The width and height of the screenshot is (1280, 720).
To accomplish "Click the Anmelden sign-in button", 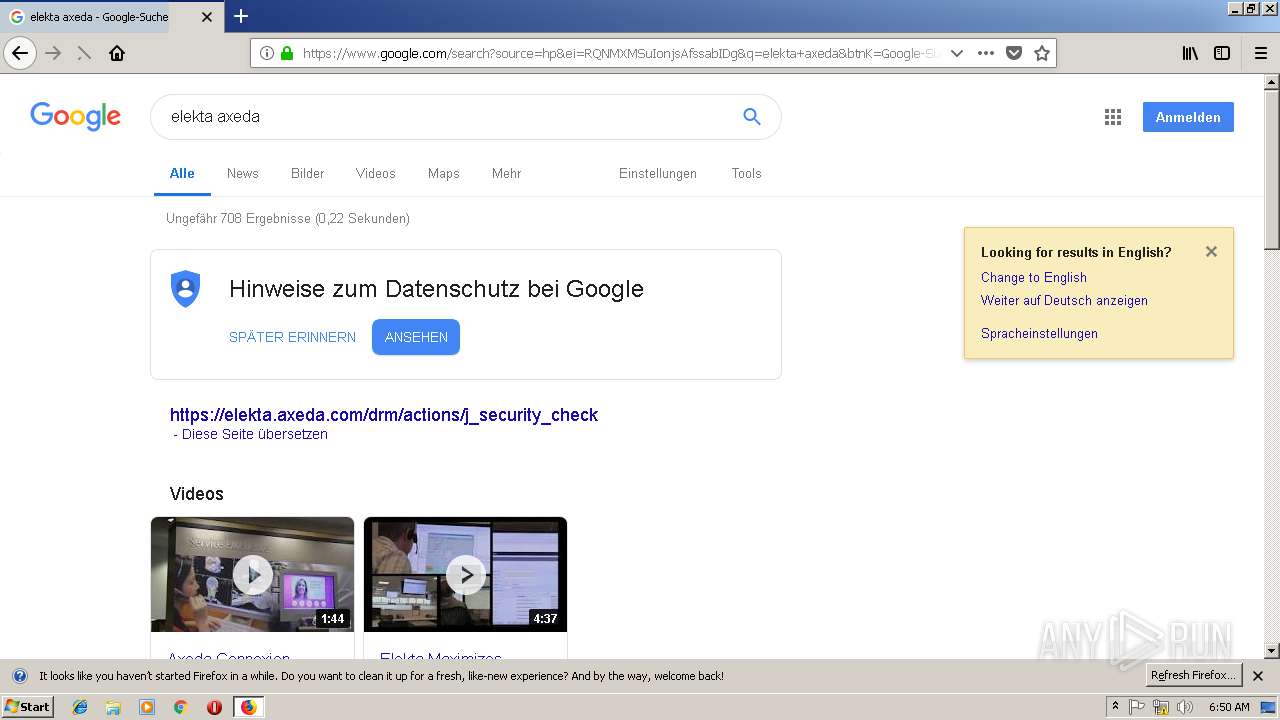I will click(x=1188, y=117).
